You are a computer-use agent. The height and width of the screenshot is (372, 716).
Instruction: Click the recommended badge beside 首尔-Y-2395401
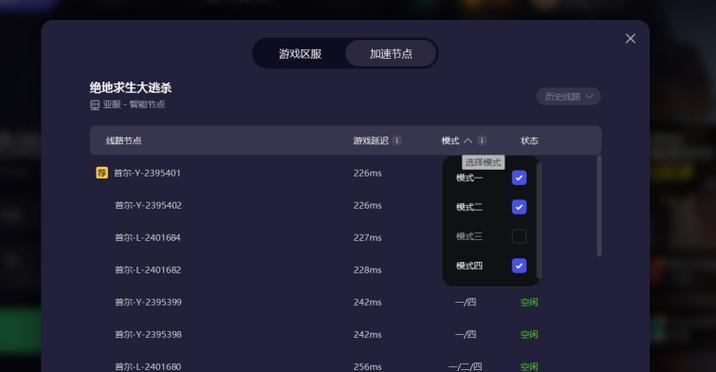pos(102,173)
